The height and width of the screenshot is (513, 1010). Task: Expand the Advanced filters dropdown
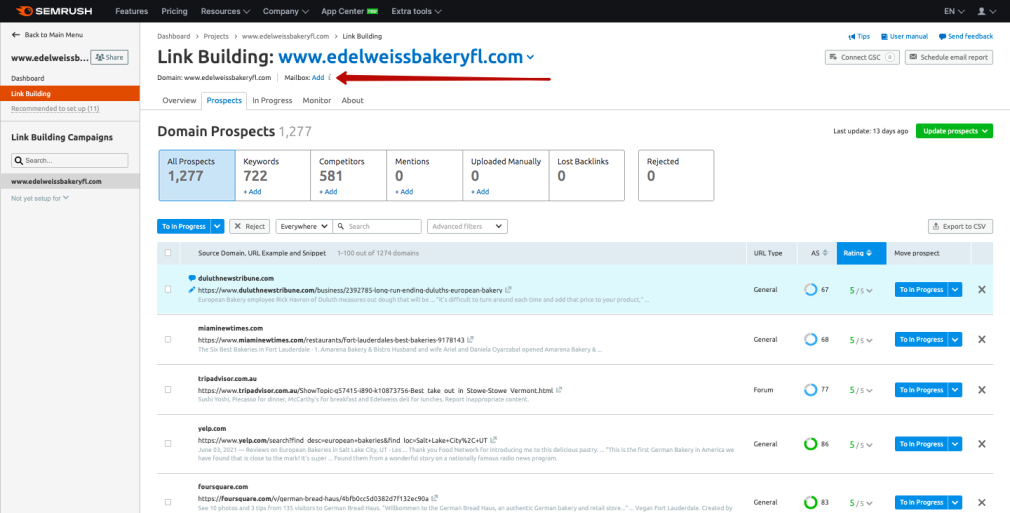467,227
